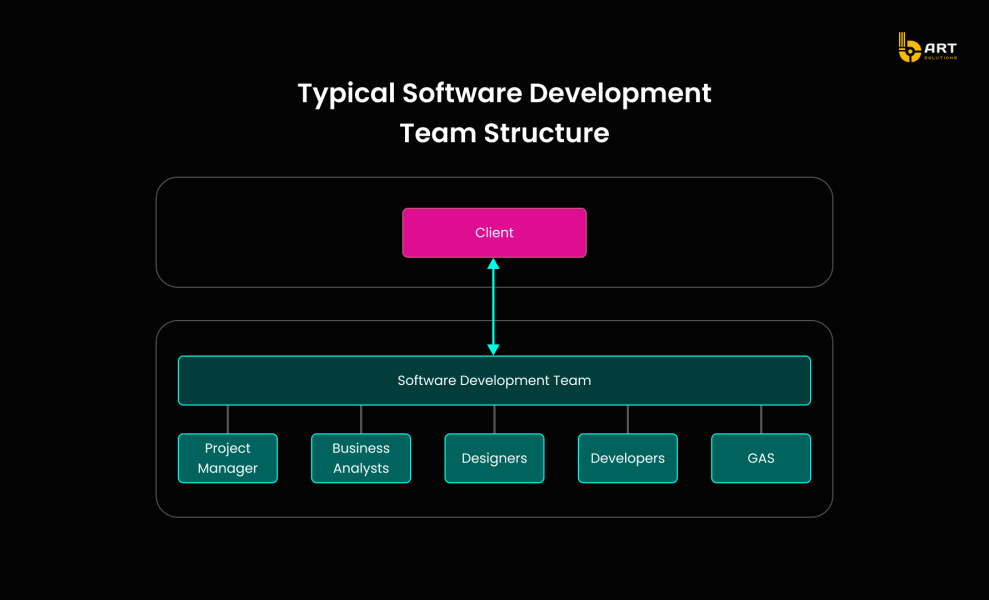Viewport: 989px width, 600px height.
Task: Select the Designers role node
Action: 494,458
